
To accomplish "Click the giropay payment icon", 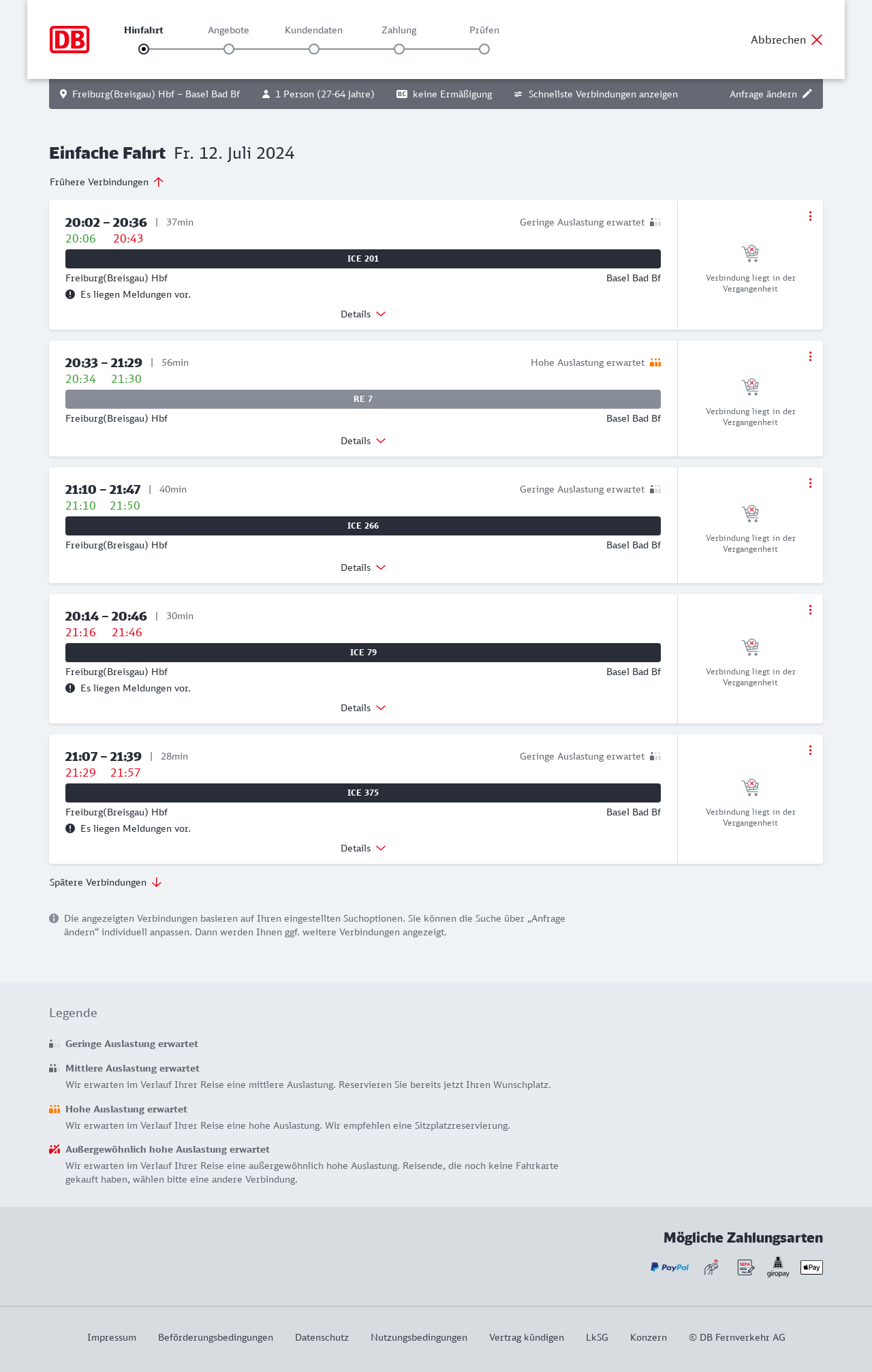I will [778, 1267].
